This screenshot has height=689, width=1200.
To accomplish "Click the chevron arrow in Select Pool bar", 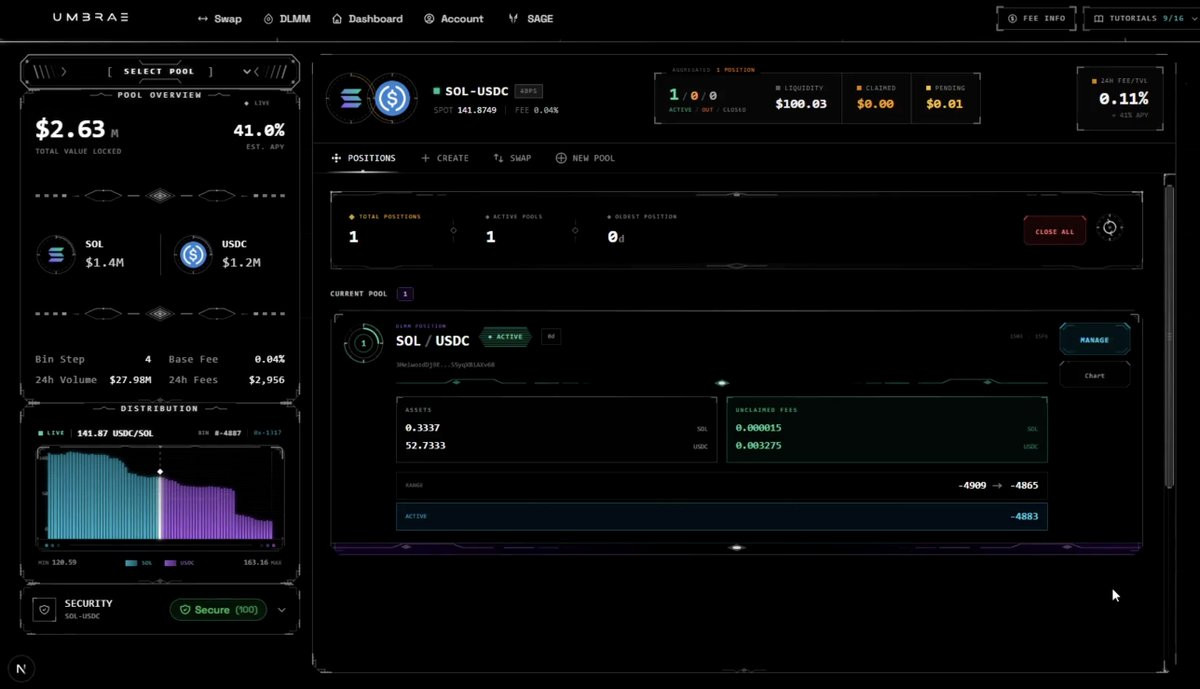I will pos(247,72).
